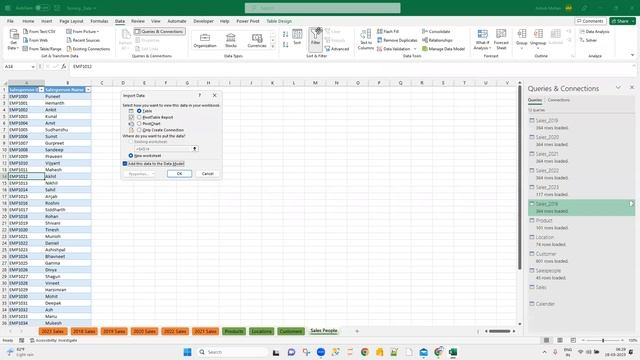Screen dimensions: 640x360
Task: Sort Z to A descending
Action: click(285, 44)
